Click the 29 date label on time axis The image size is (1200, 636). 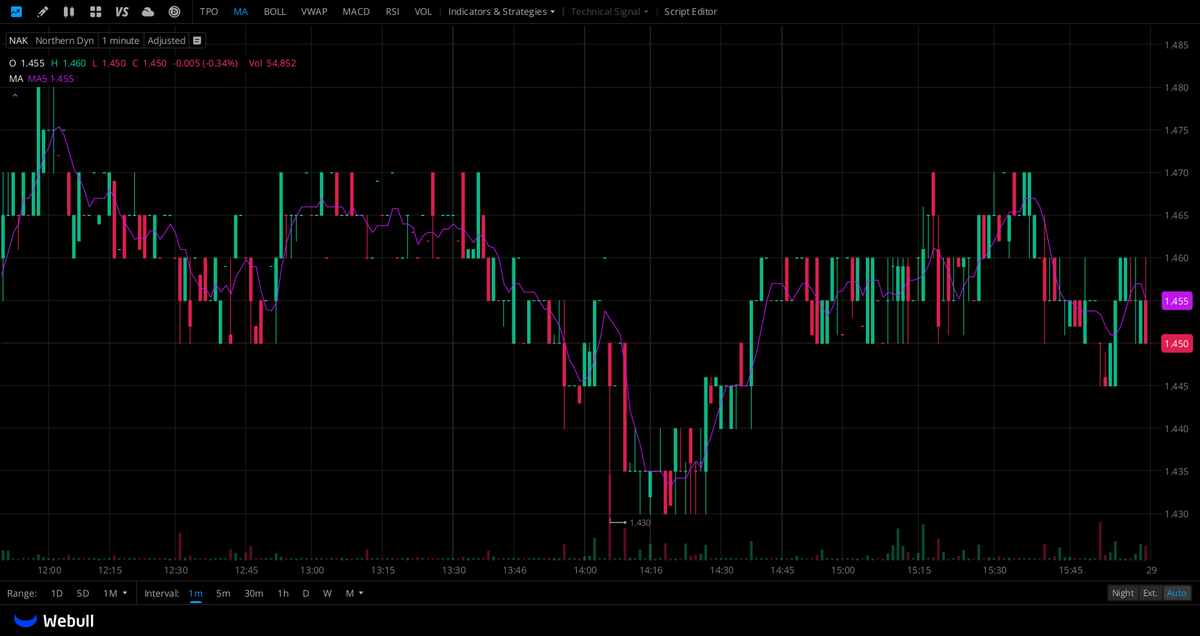click(1152, 570)
